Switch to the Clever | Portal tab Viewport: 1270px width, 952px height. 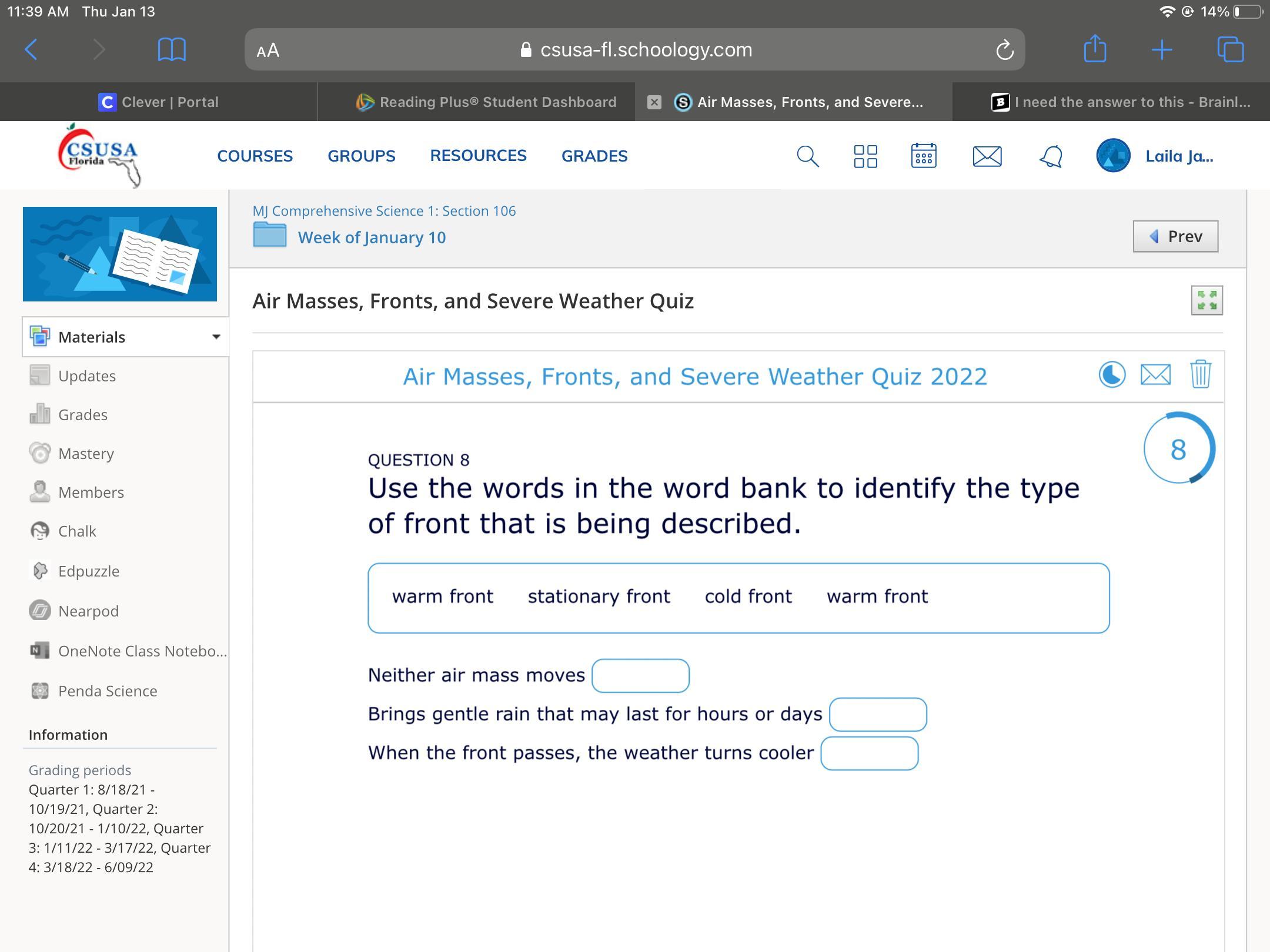pos(159,102)
